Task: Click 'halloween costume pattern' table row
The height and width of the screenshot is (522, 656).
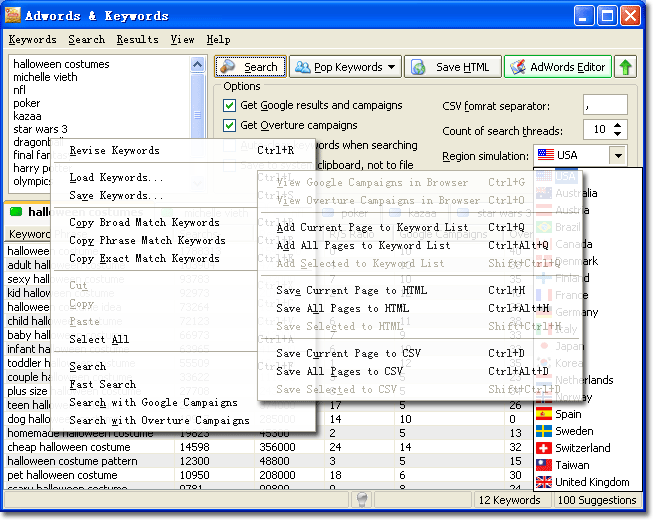Action: click(x=268, y=461)
